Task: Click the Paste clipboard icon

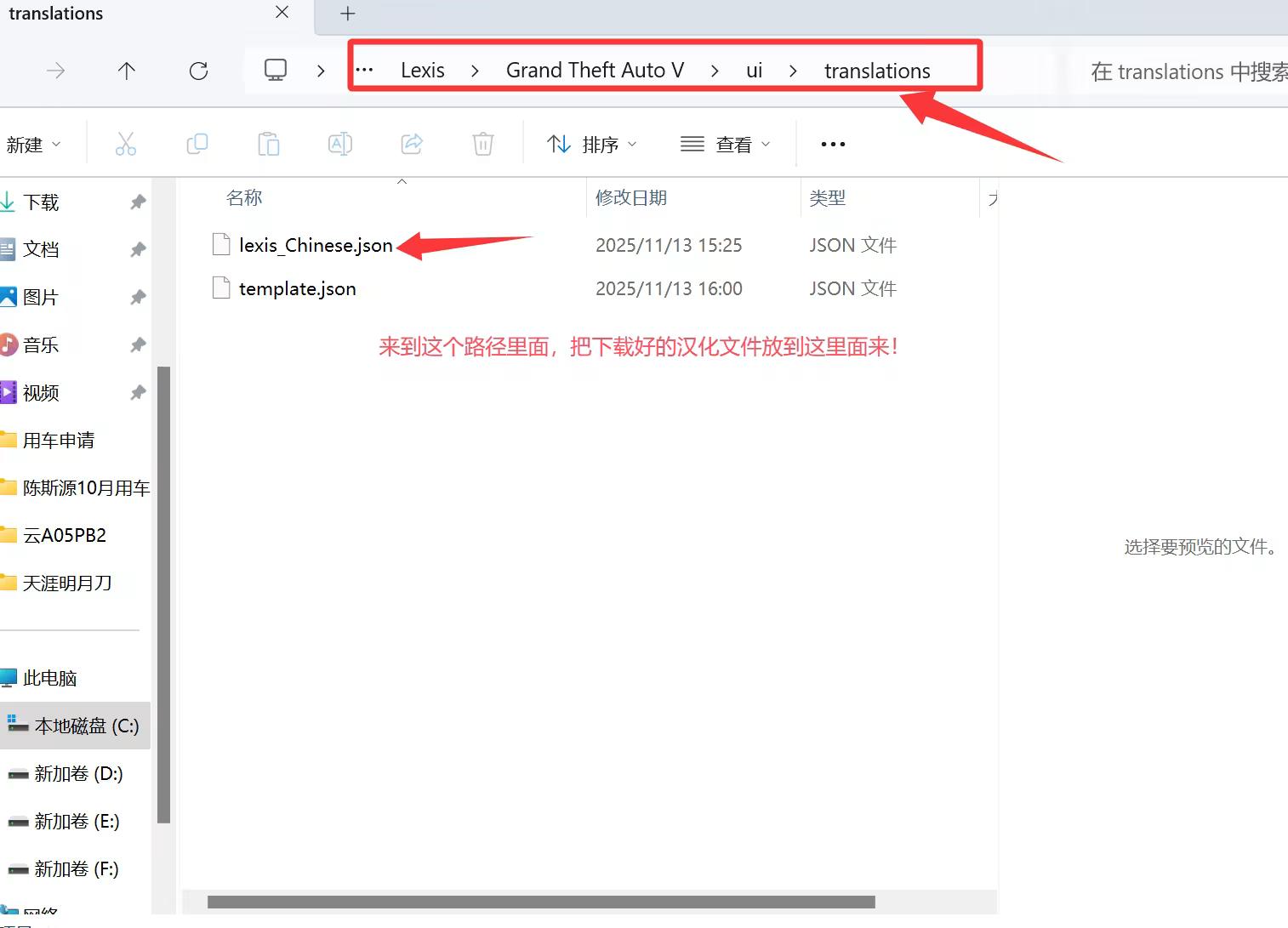Action: tap(269, 145)
